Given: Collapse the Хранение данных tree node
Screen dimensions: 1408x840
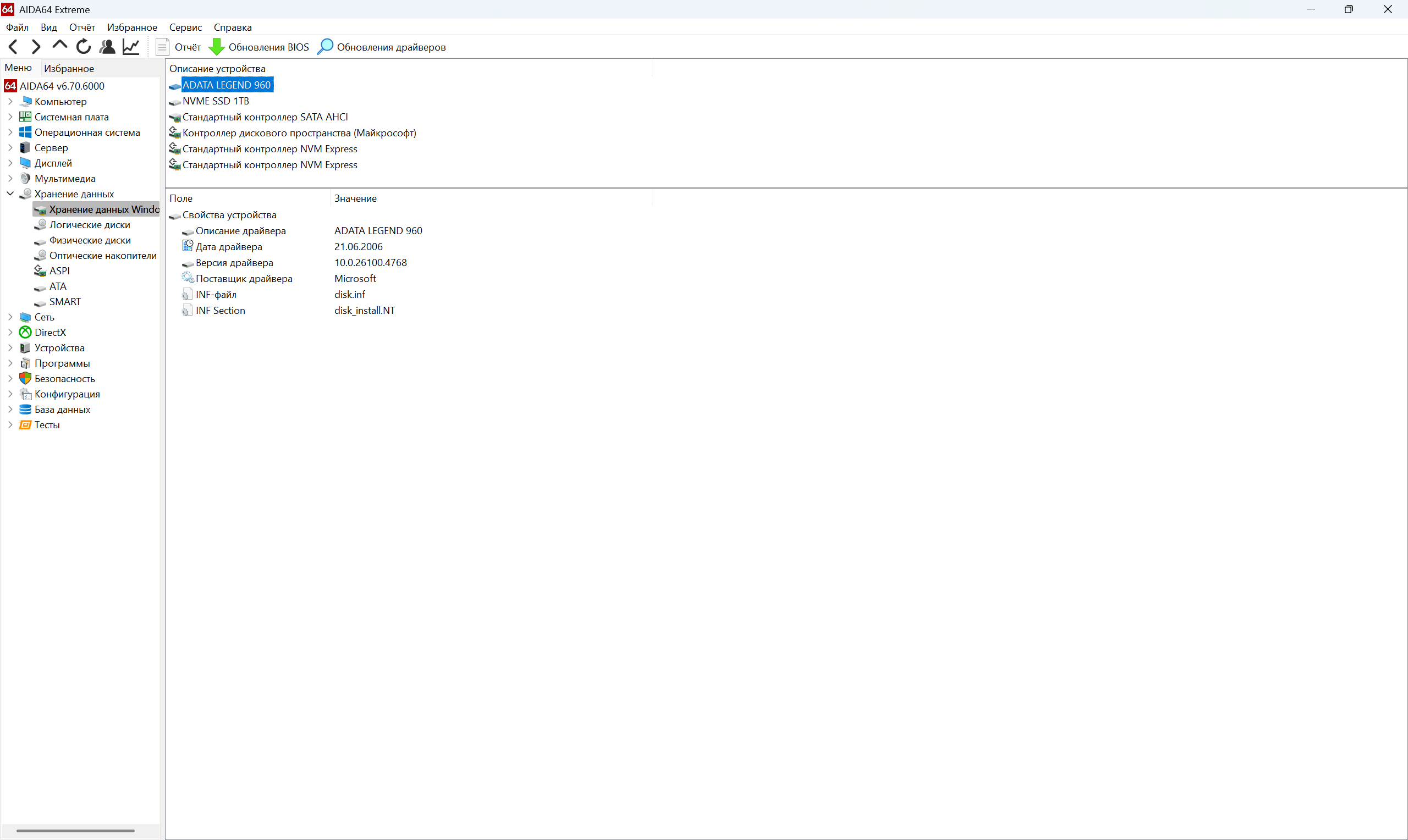Looking at the screenshot, I should 10,194.
